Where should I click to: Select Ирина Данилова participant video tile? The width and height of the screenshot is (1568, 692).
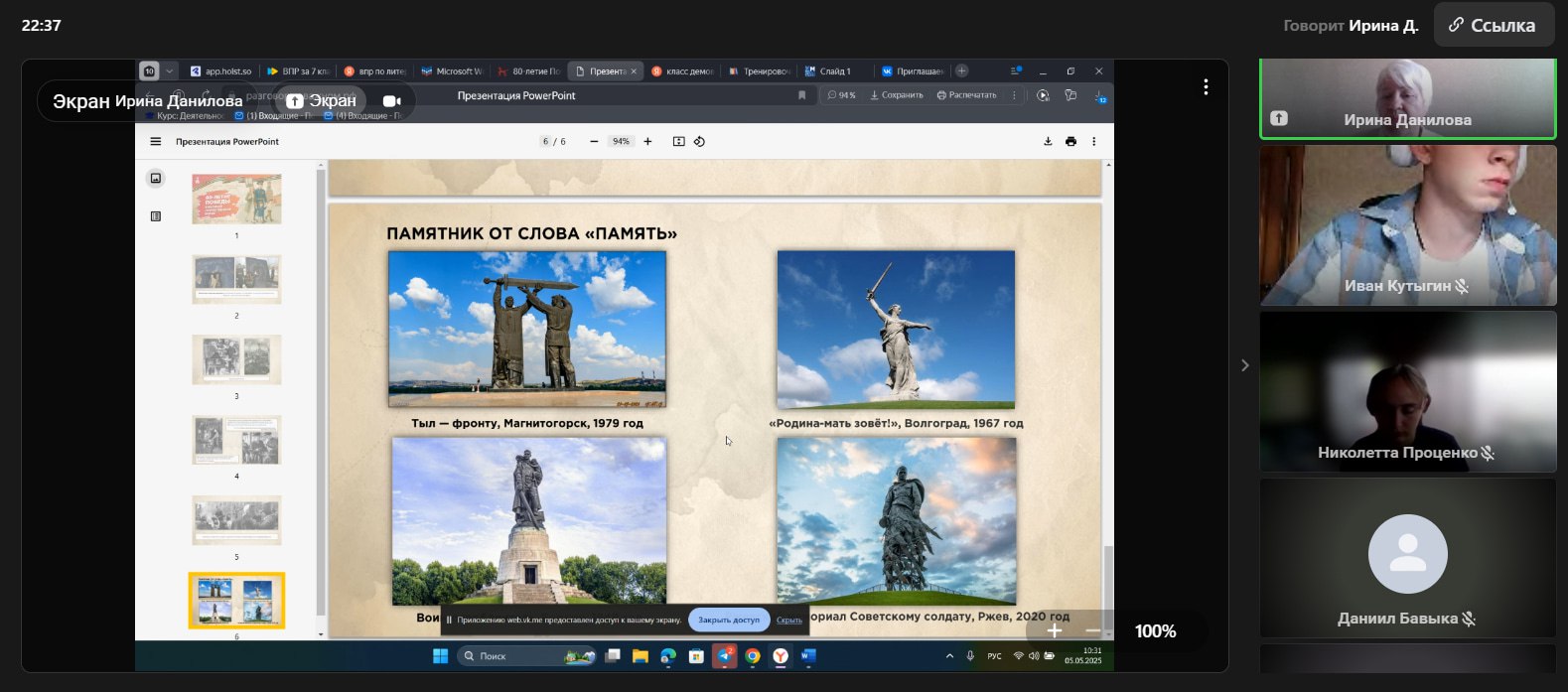click(x=1408, y=98)
